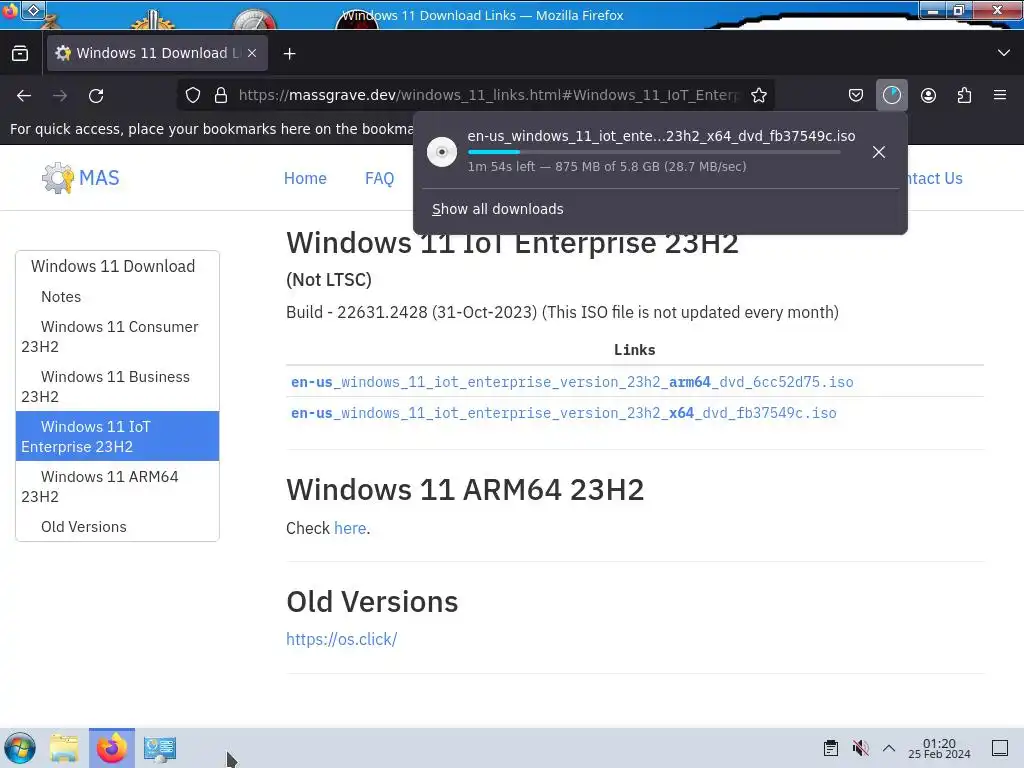Bookmark this page with the star
This screenshot has height=768, width=1024.
[x=759, y=95]
